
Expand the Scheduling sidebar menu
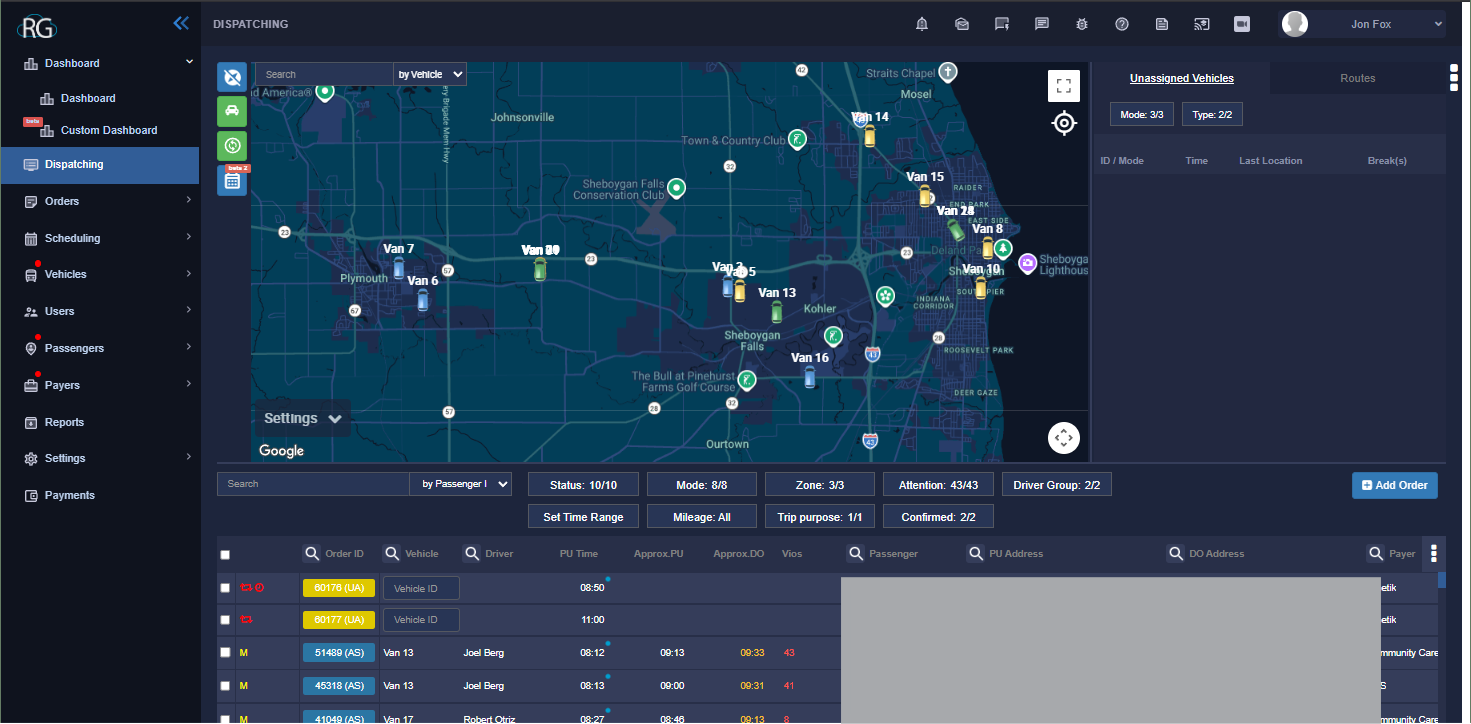click(x=100, y=238)
